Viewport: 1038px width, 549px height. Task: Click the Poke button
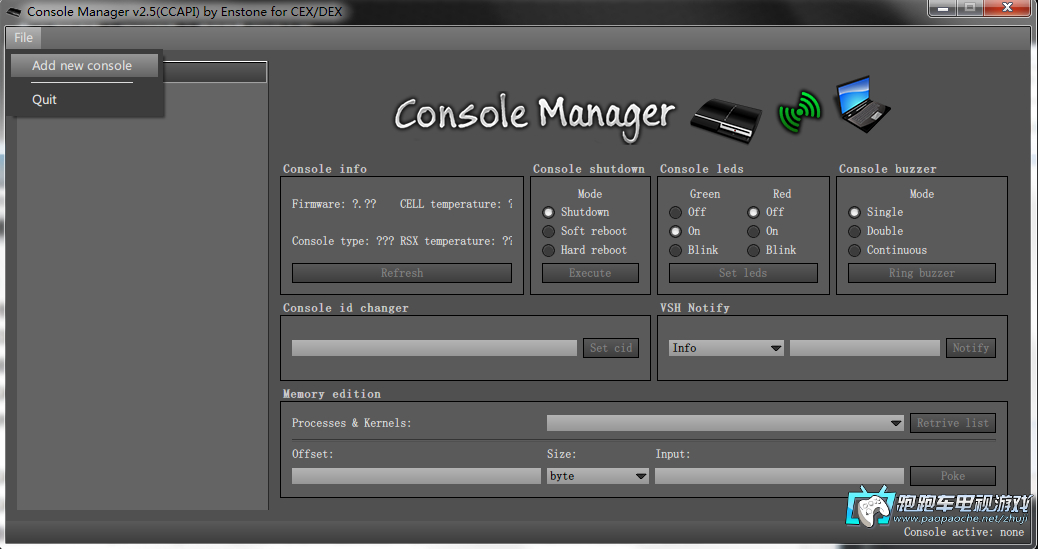point(953,475)
